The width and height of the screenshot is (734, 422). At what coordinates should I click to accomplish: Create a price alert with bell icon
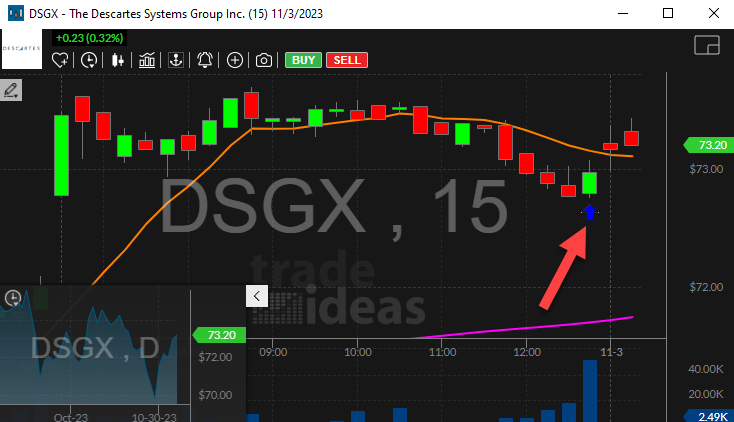point(205,60)
